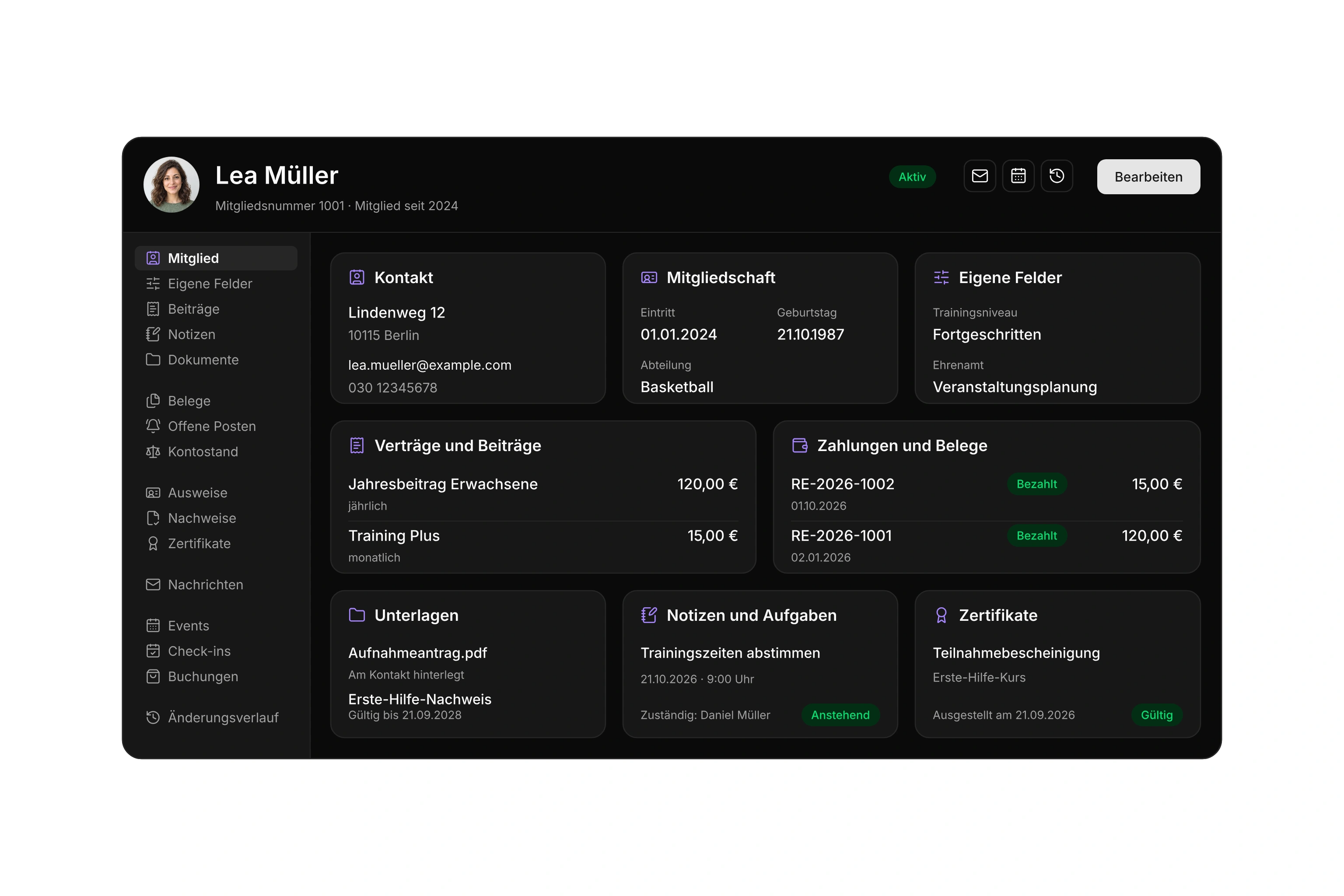1344x896 pixels.
Task: Select Mitglied in the sidebar
Action: [x=216, y=258]
